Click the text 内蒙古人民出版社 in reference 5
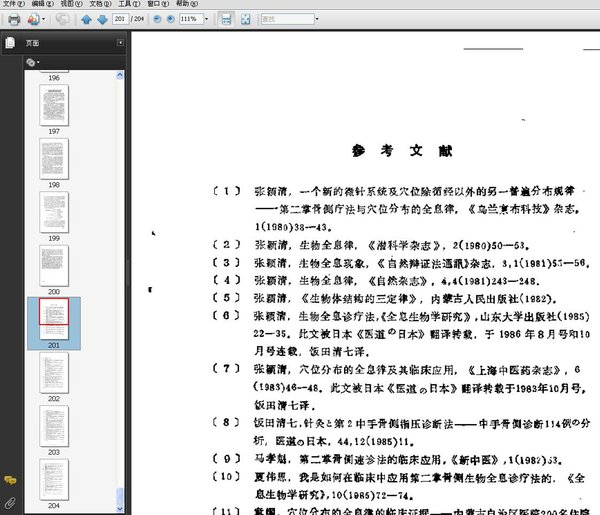This screenshot has width=600, height=515. (x=475, y=299)
